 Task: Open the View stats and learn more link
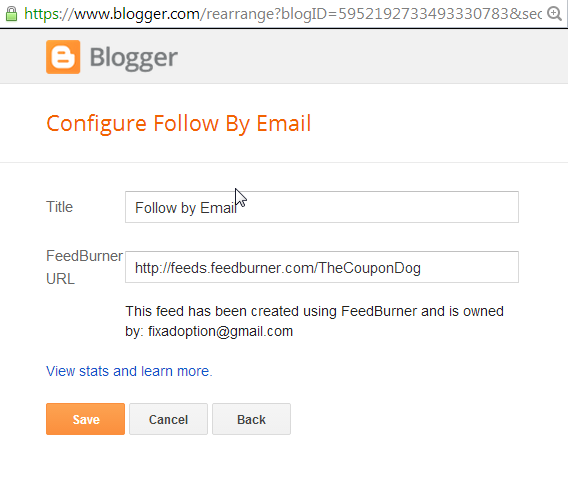pyautogui.click(x=129, y=371)
